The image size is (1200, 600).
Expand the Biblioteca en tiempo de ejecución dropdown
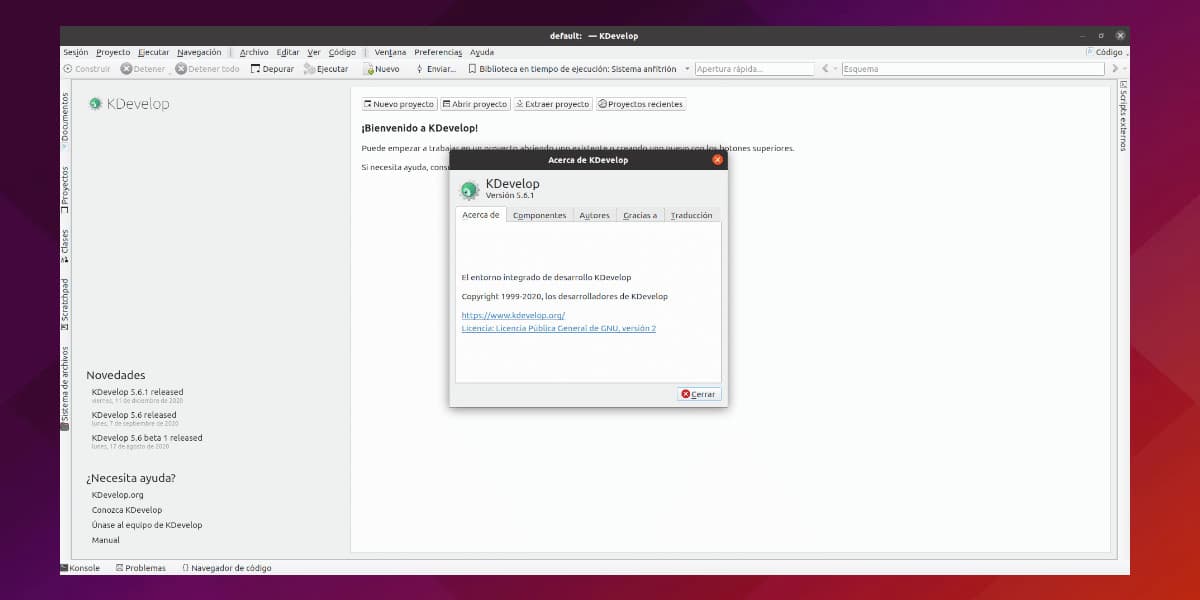pos(686,69)
